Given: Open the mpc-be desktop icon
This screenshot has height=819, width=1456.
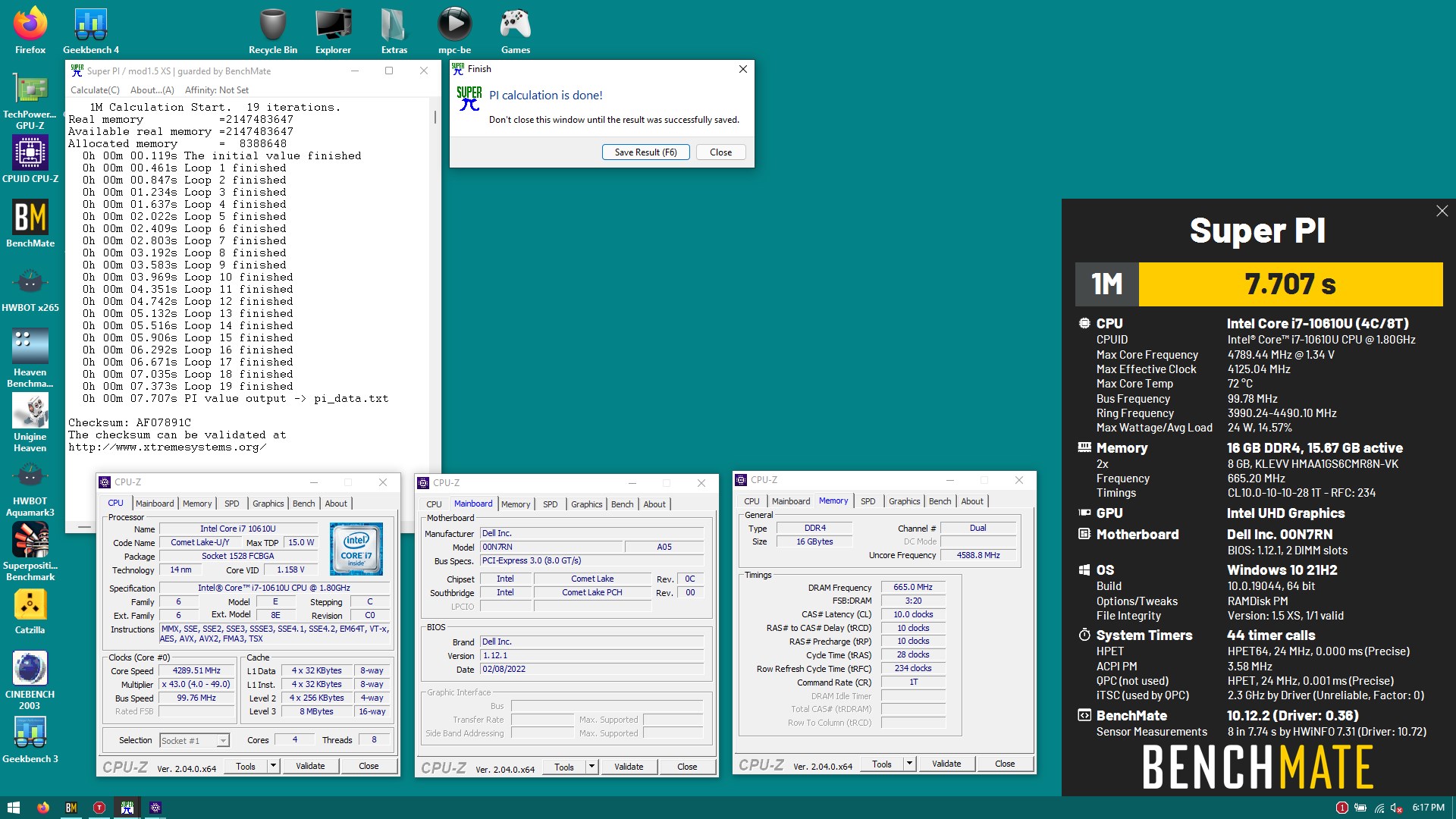Looking at the screenshot, I should [455, 30].
